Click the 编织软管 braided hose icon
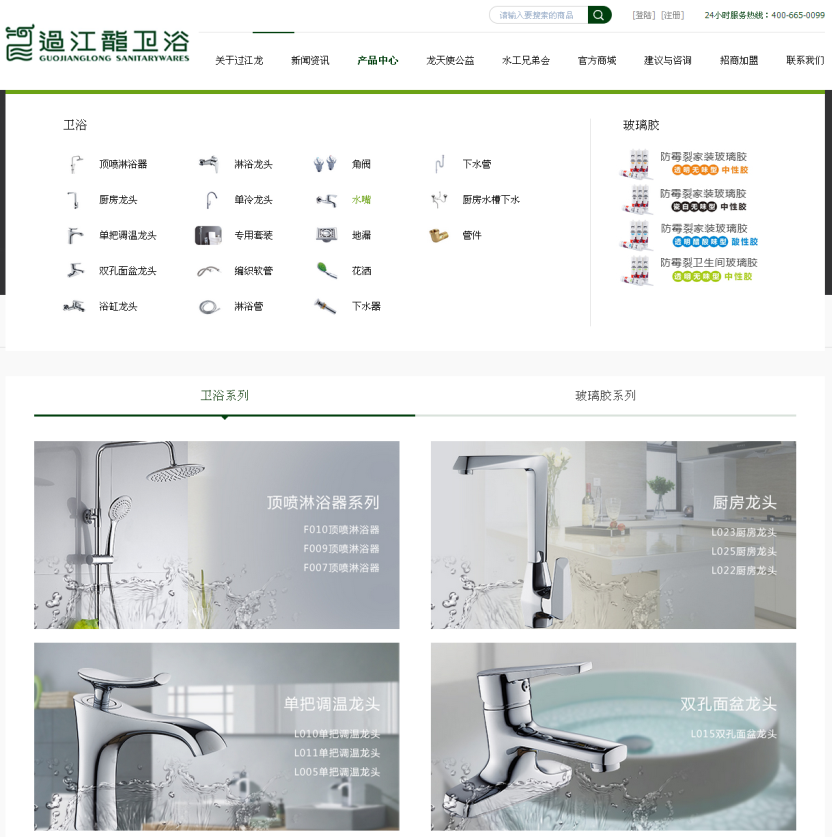Image resolution: width=832 pixels, height=837 pixels. pos(209,270)
